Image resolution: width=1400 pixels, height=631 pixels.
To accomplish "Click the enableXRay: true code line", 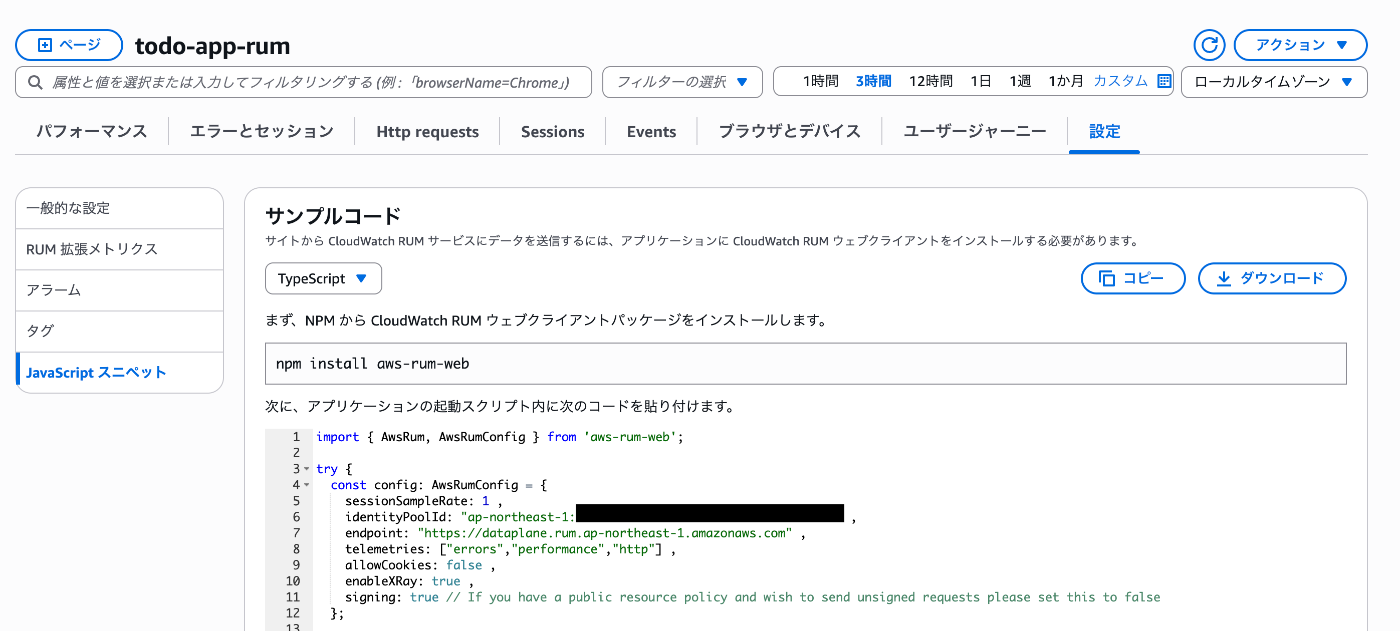I will click(x=409, y=581).
